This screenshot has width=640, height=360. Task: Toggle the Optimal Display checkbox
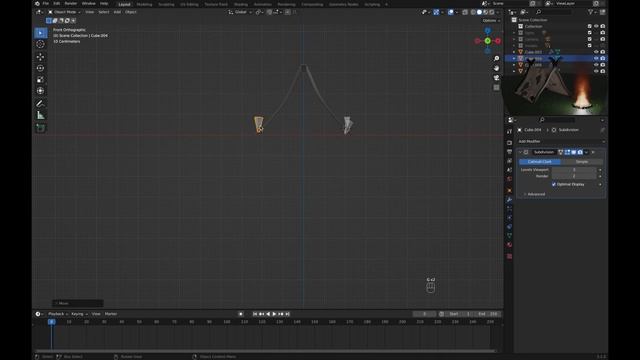click(554, 184)
